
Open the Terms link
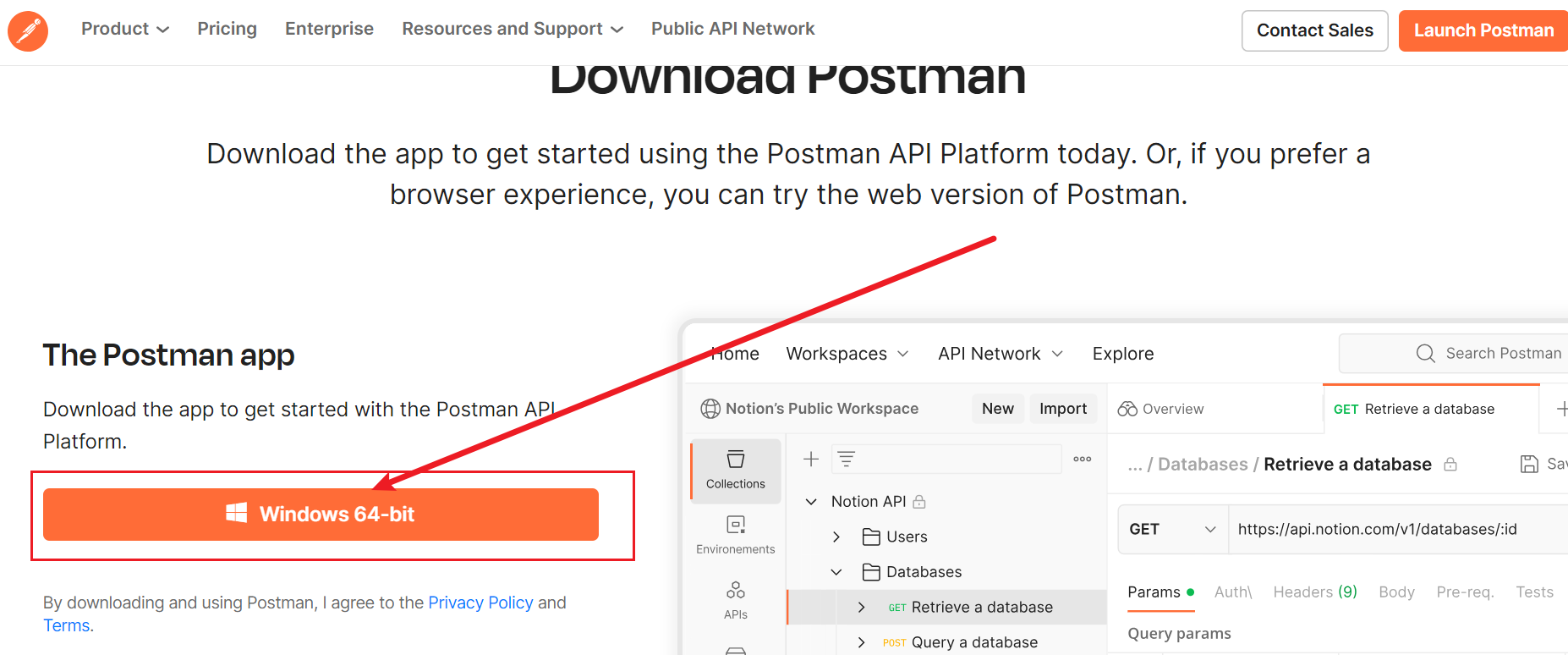68,625
